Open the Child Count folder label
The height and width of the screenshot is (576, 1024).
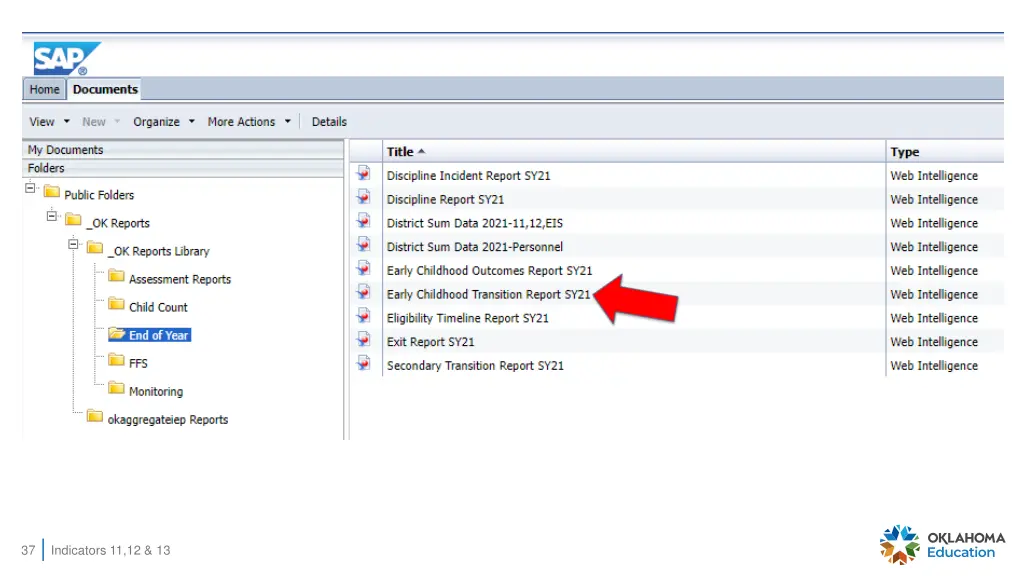[x=158, y=307]
